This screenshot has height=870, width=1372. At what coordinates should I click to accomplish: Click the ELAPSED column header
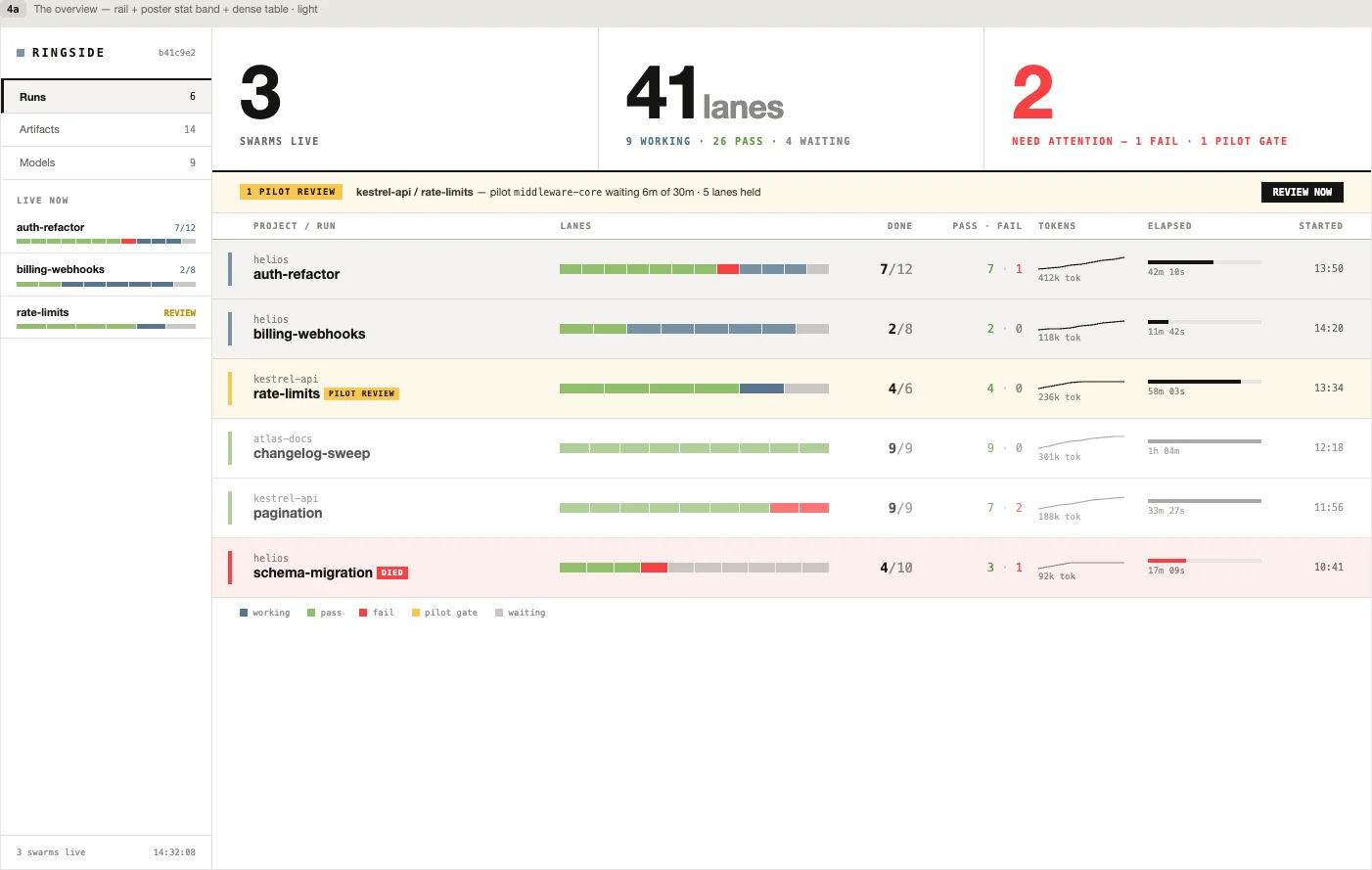pos(1169,226)
